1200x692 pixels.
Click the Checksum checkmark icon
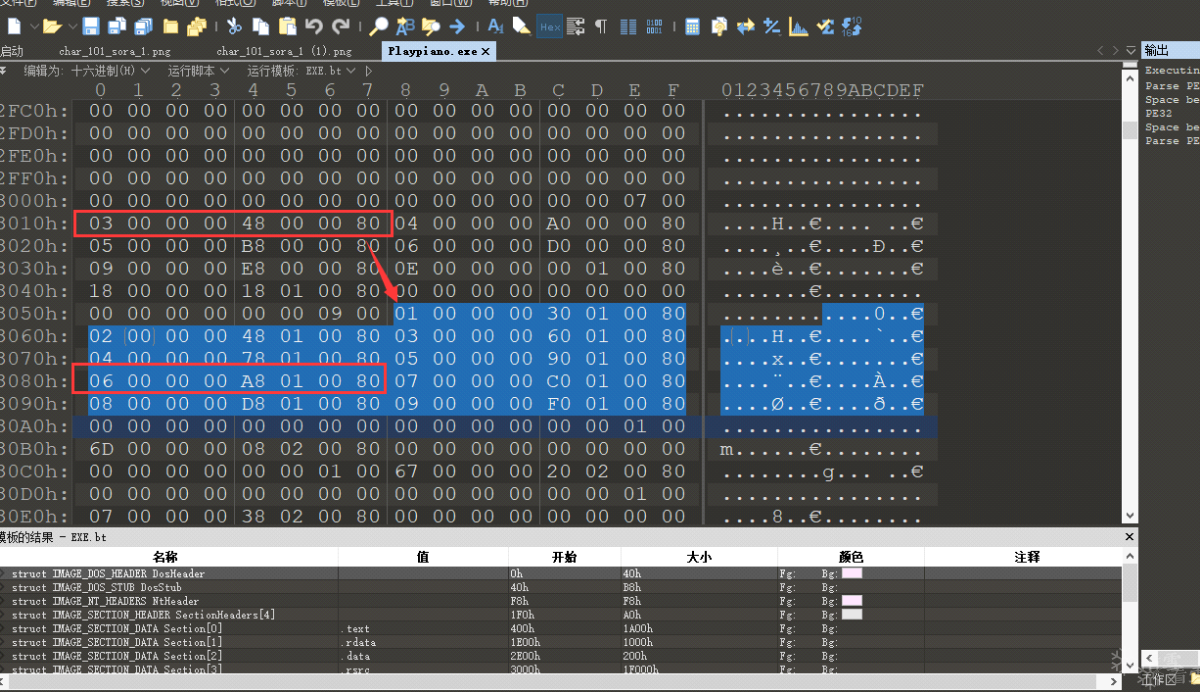[826, 26]
